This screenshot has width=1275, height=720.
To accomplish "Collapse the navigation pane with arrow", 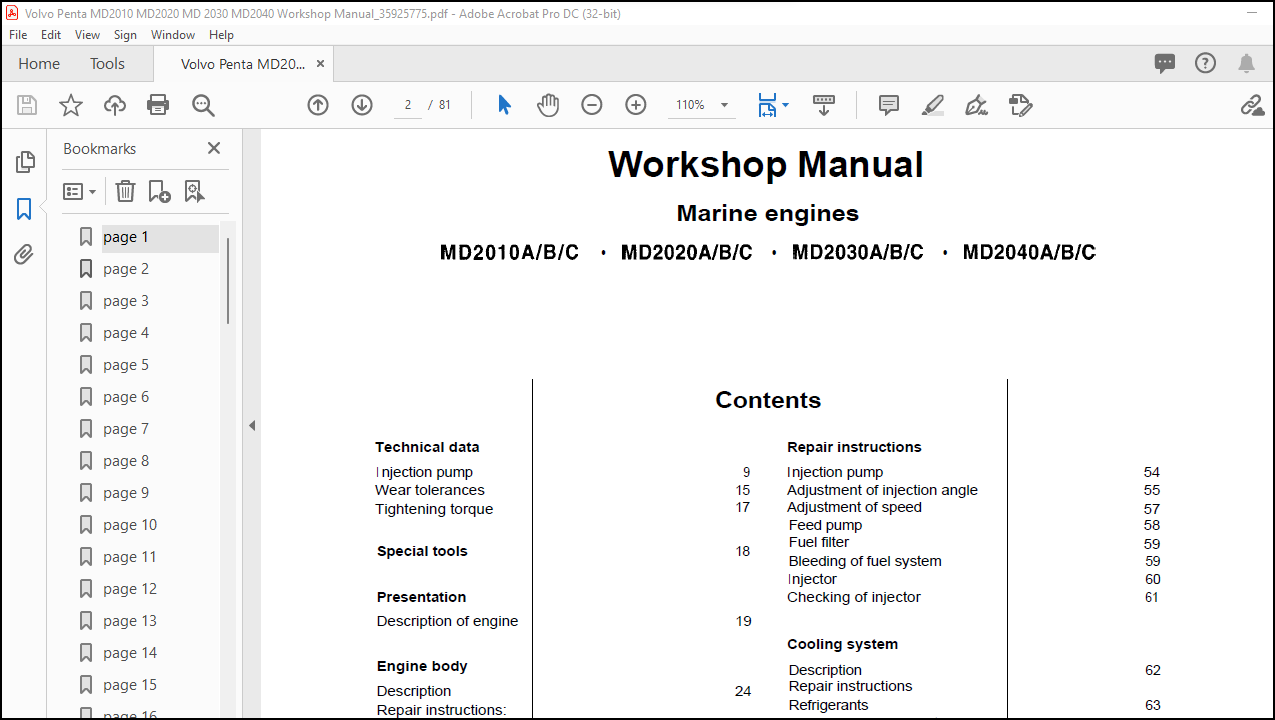I will coord(252,425).
